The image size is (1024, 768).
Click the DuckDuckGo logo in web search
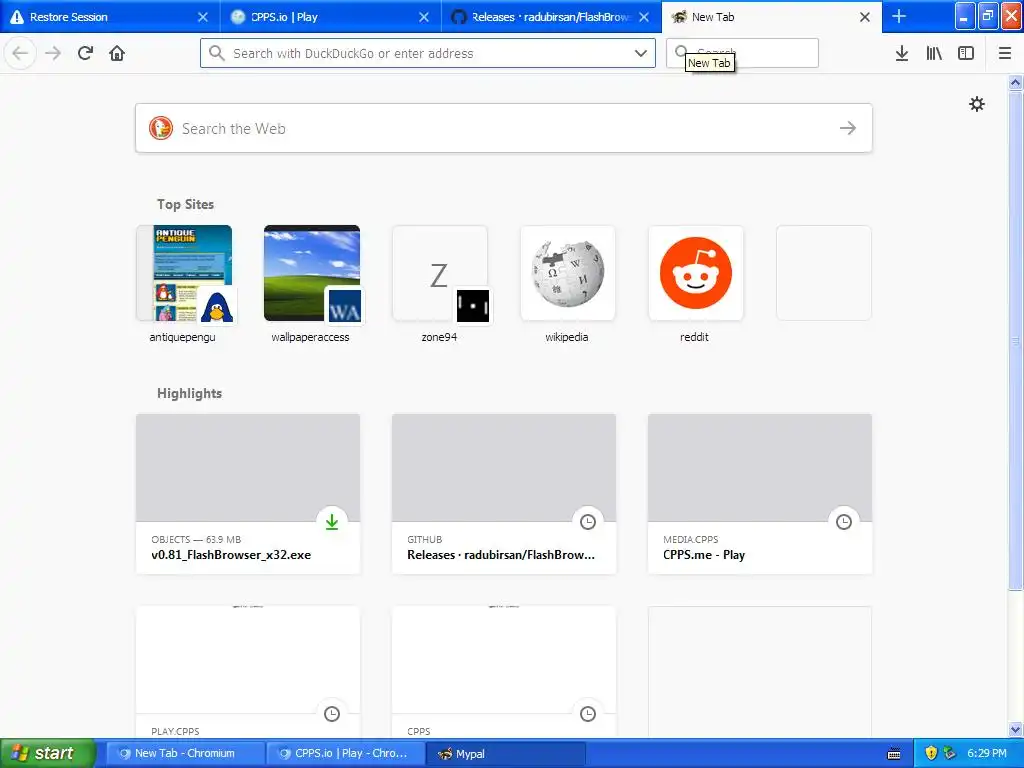161,128
